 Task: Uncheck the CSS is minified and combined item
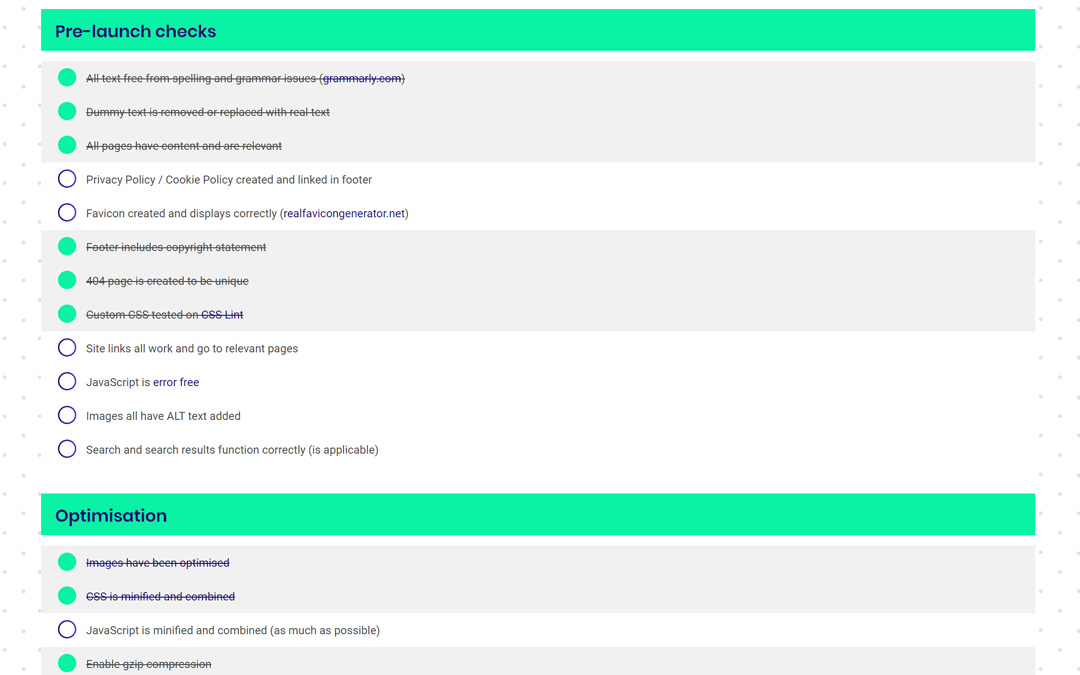coord(67,596)
